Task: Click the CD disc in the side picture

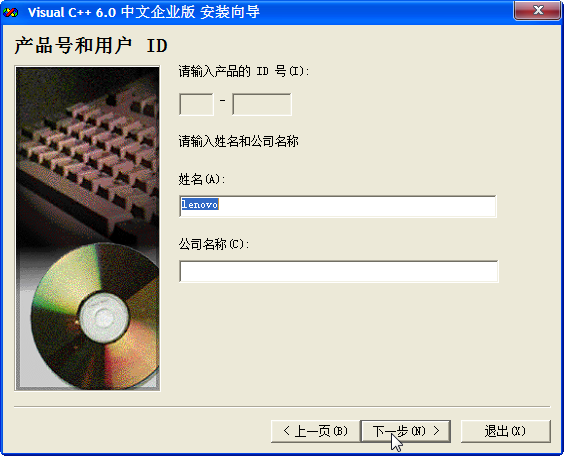Action: pos(95,316)
